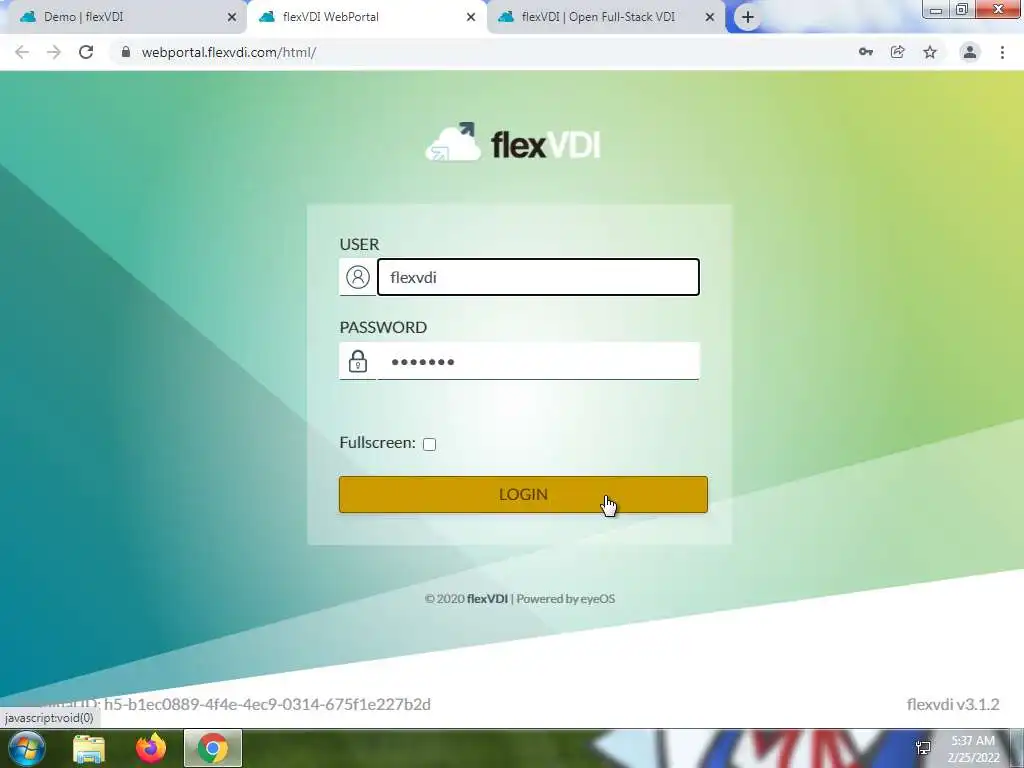Click the 'Powered by eyeOS' text
This screenshot has height=768, width=1024.
[x=566, y=599]
